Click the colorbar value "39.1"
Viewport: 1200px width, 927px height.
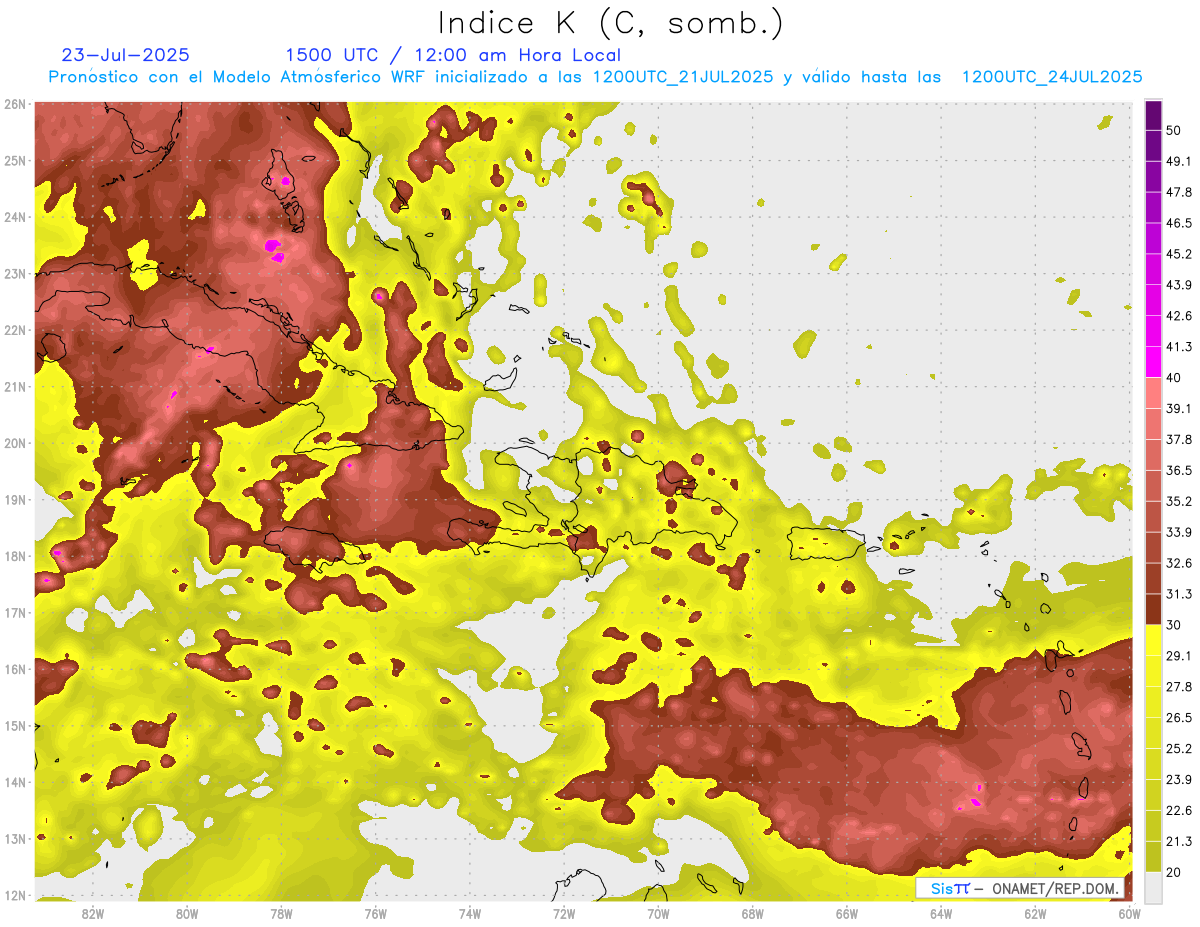[1177, 408]
